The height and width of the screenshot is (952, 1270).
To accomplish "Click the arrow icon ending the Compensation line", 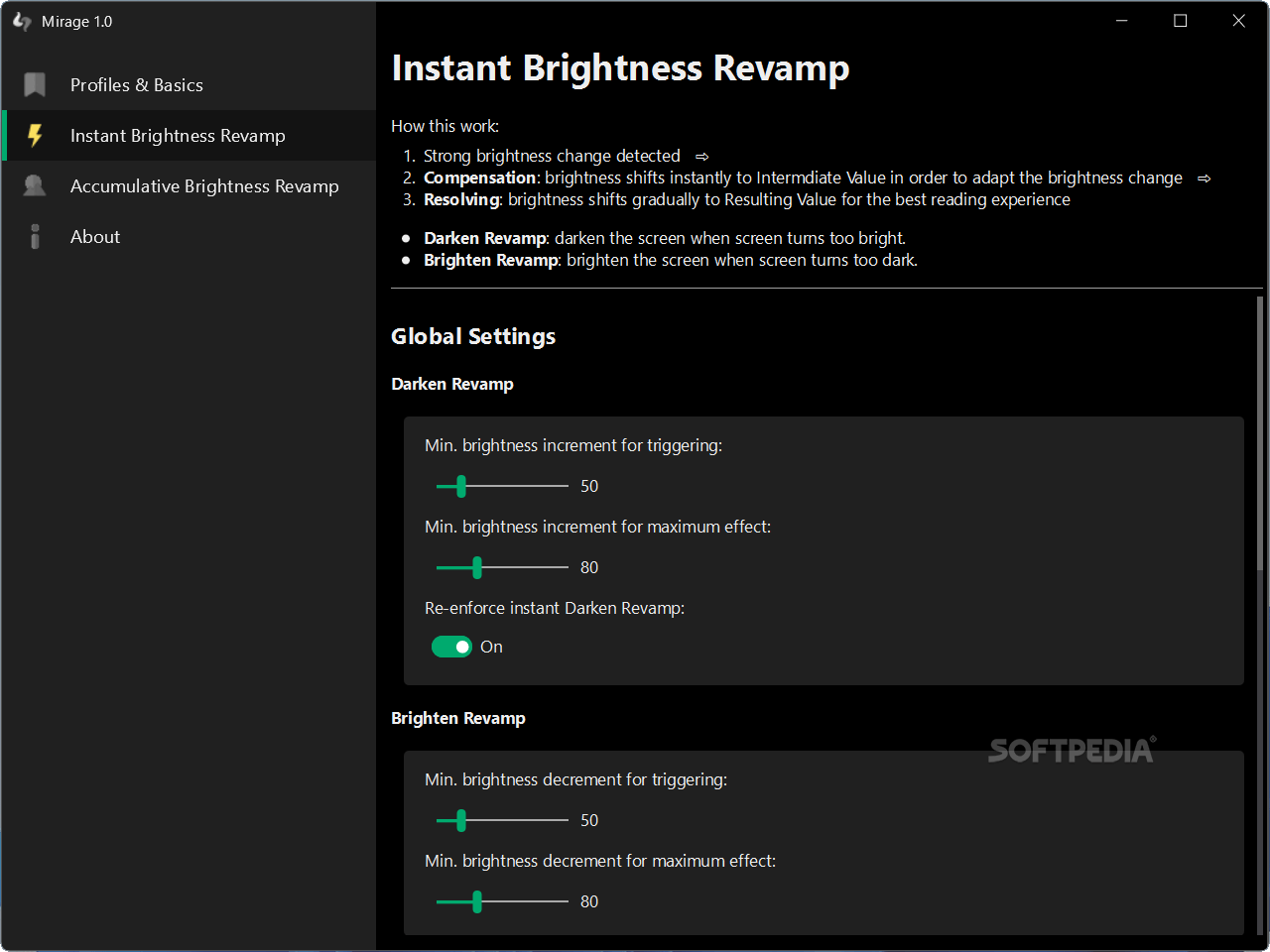I will (x=1206, y=178).
